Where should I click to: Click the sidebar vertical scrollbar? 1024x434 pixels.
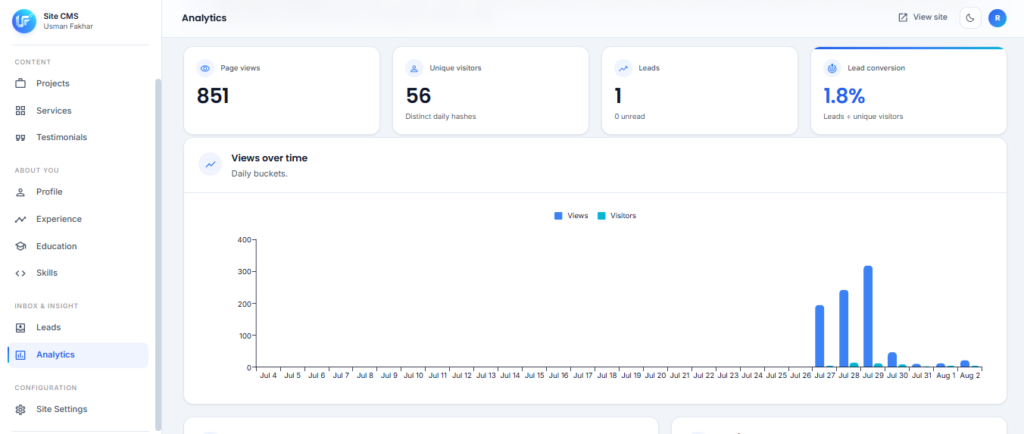point(158,255)
